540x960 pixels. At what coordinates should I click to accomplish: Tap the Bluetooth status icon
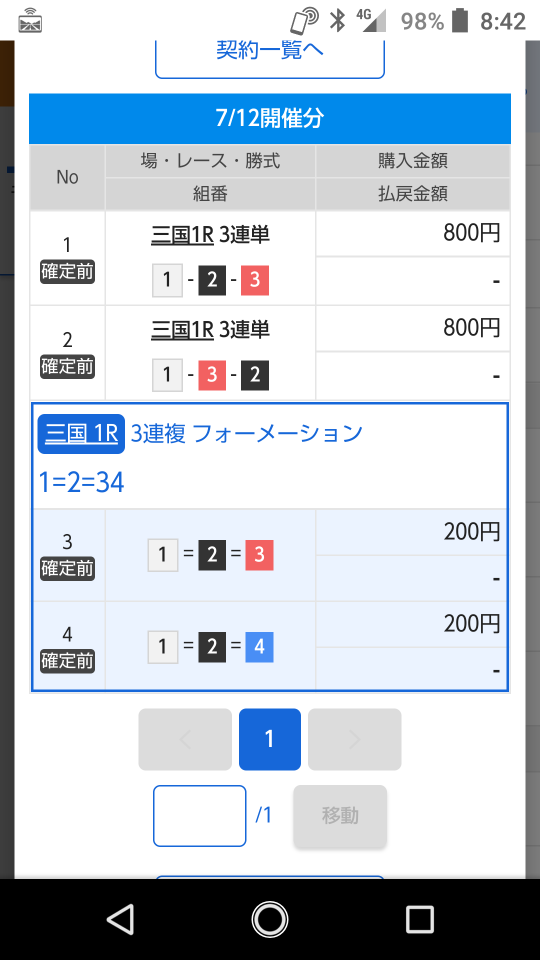coord(337,21)
